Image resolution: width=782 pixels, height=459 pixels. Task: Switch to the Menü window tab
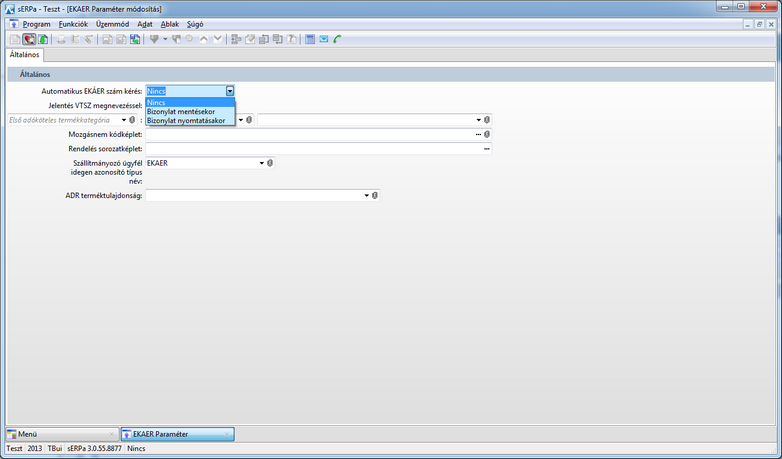(62, 434)
